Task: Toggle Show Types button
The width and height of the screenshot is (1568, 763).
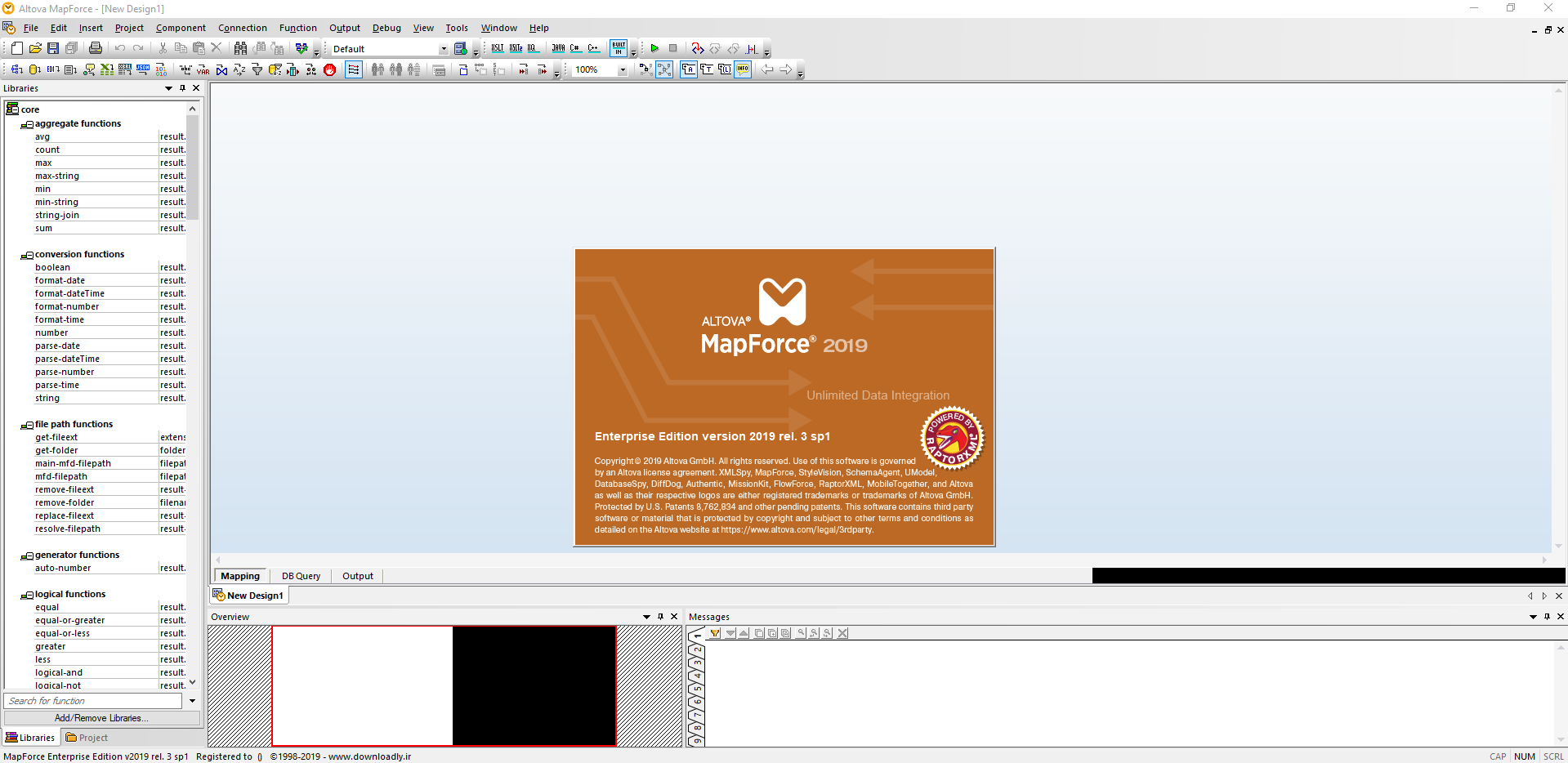Action: pyautogui.click(x=707, y=69)
